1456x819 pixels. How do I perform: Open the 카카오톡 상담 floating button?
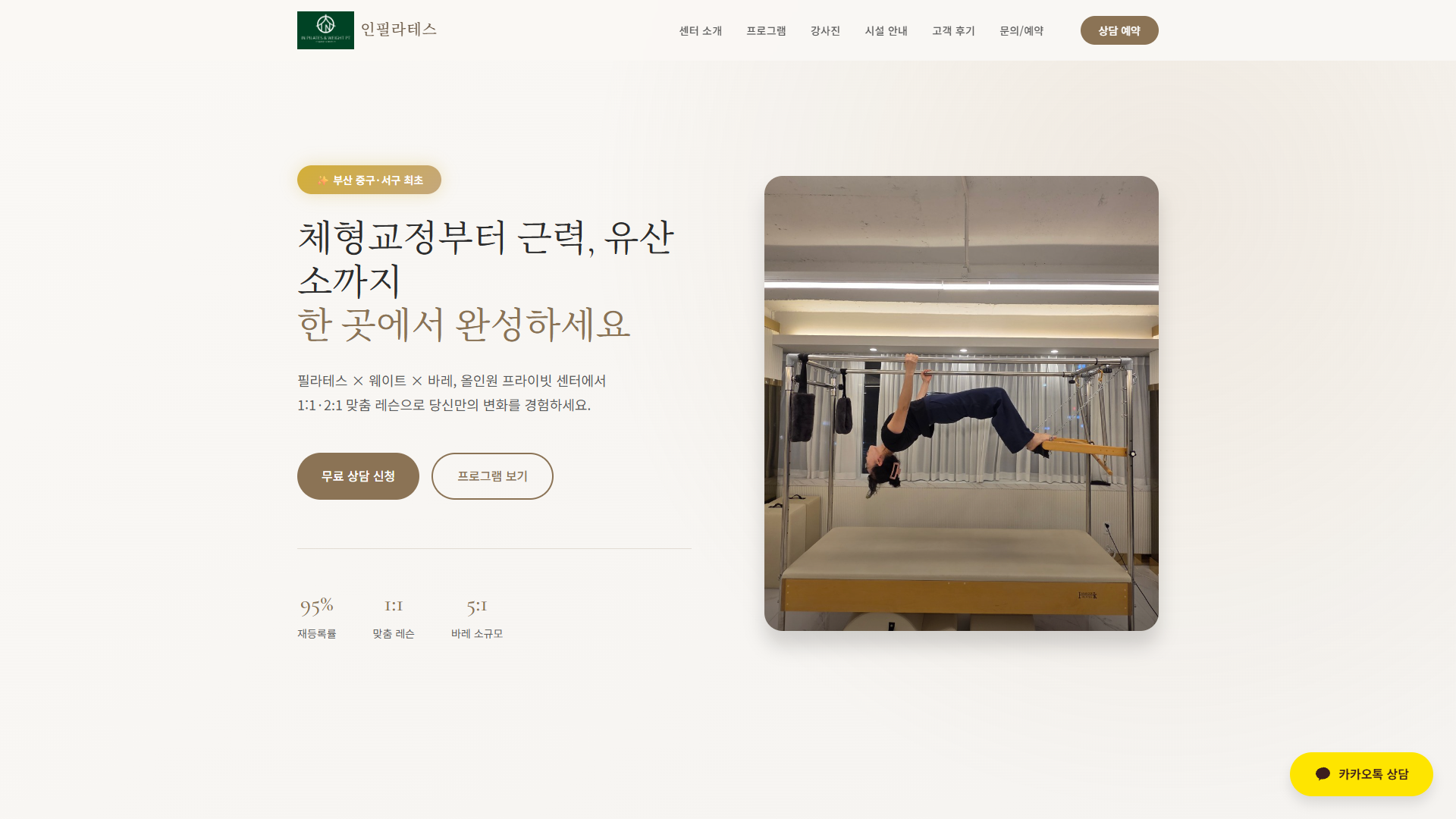point(1361,774)
